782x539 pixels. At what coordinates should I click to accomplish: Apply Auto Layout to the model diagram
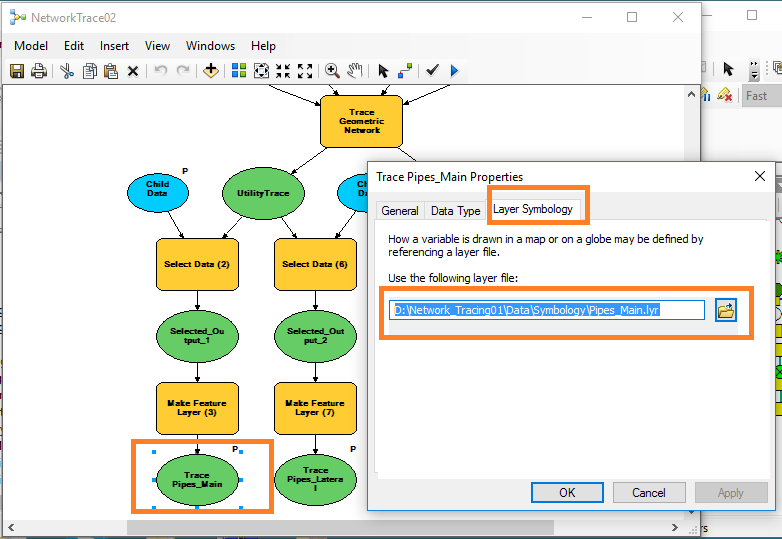239,71
